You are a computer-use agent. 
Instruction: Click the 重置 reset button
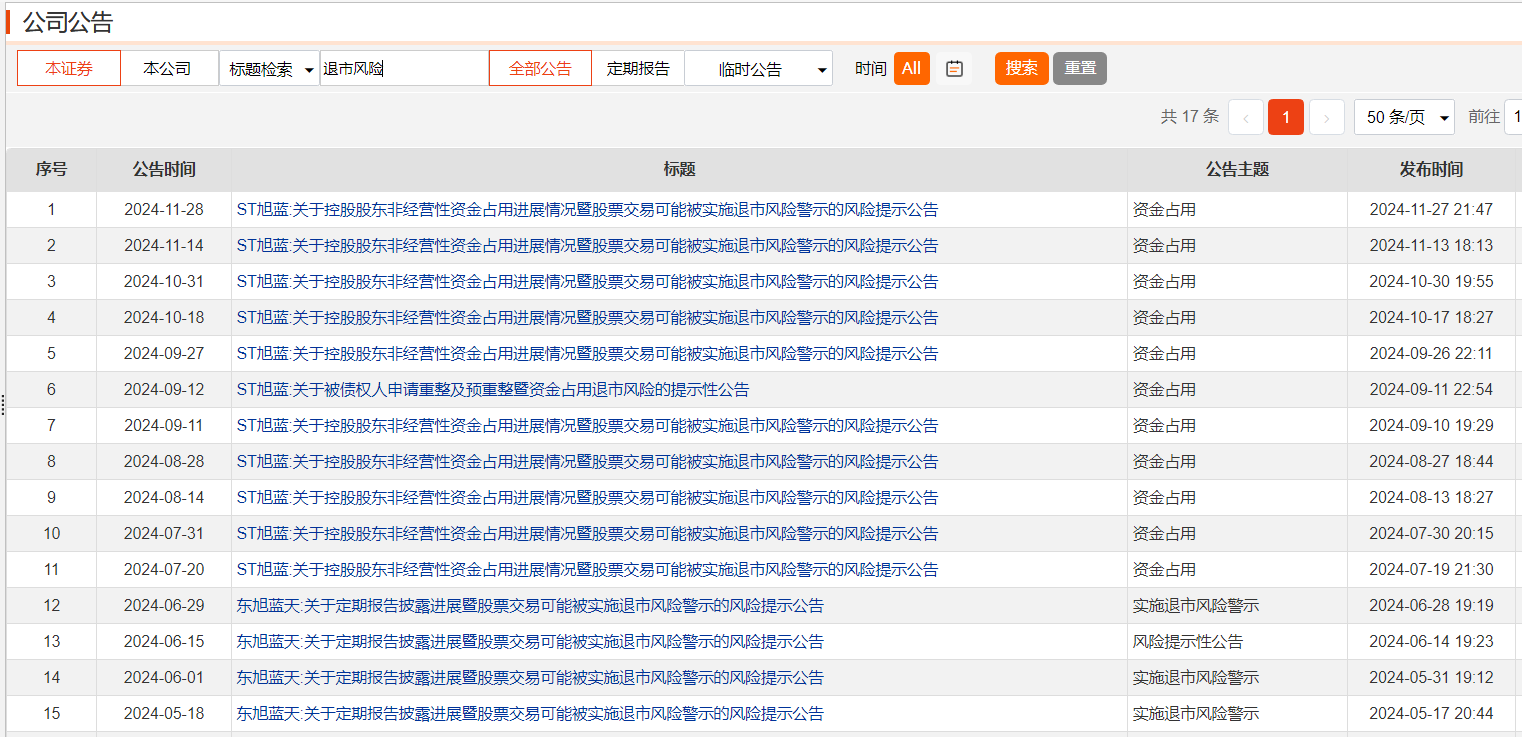tap(1079, 68)
